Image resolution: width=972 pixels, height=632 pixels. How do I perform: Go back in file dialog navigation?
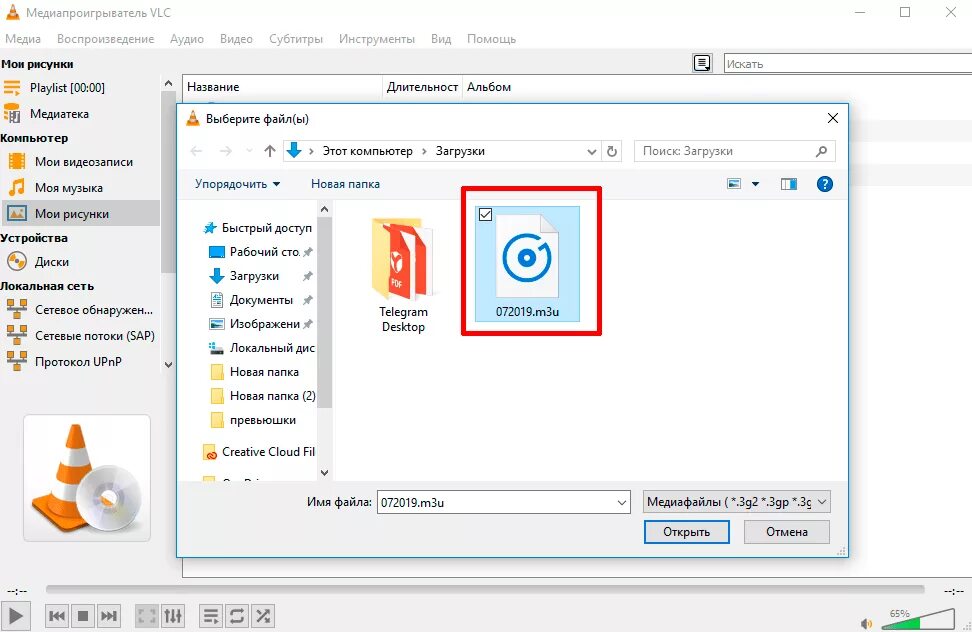click(197, 151)
